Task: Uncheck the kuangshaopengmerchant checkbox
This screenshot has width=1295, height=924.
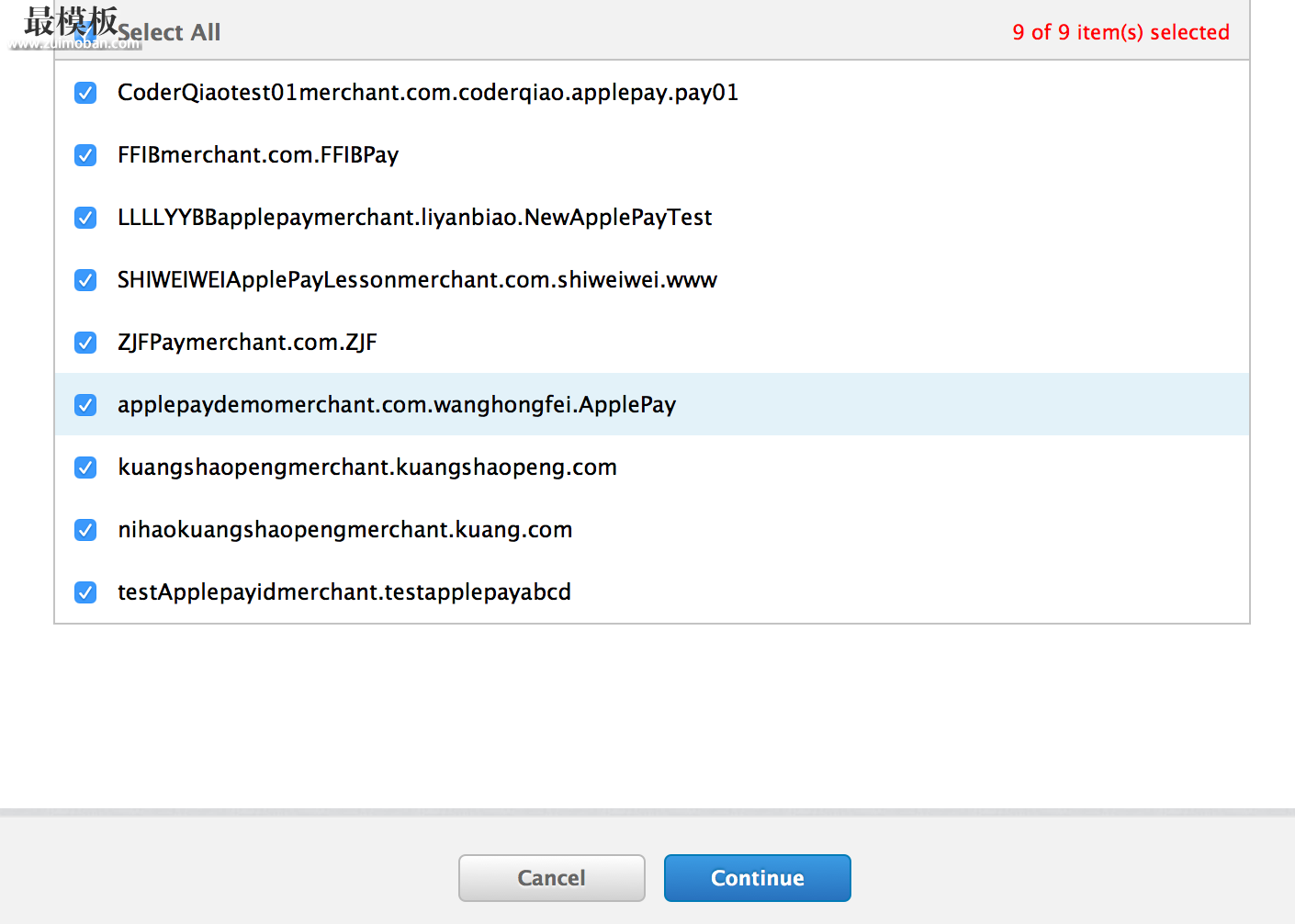Action: point(85,468)
